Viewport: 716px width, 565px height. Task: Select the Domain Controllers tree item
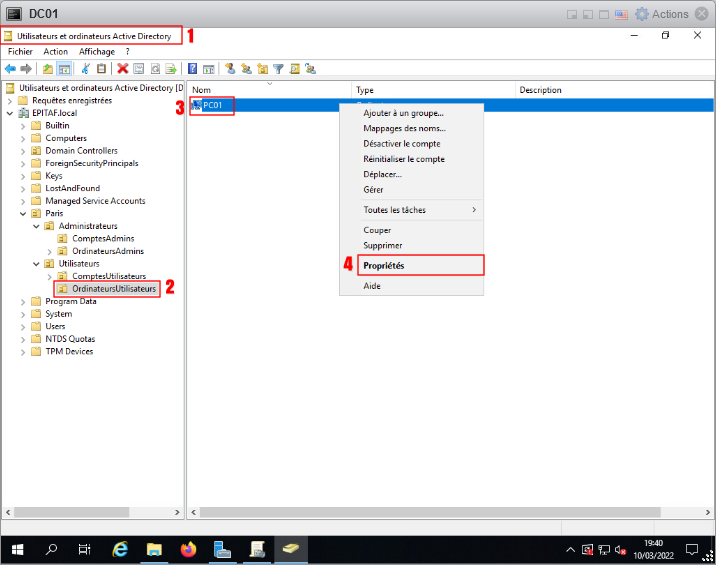81,151
